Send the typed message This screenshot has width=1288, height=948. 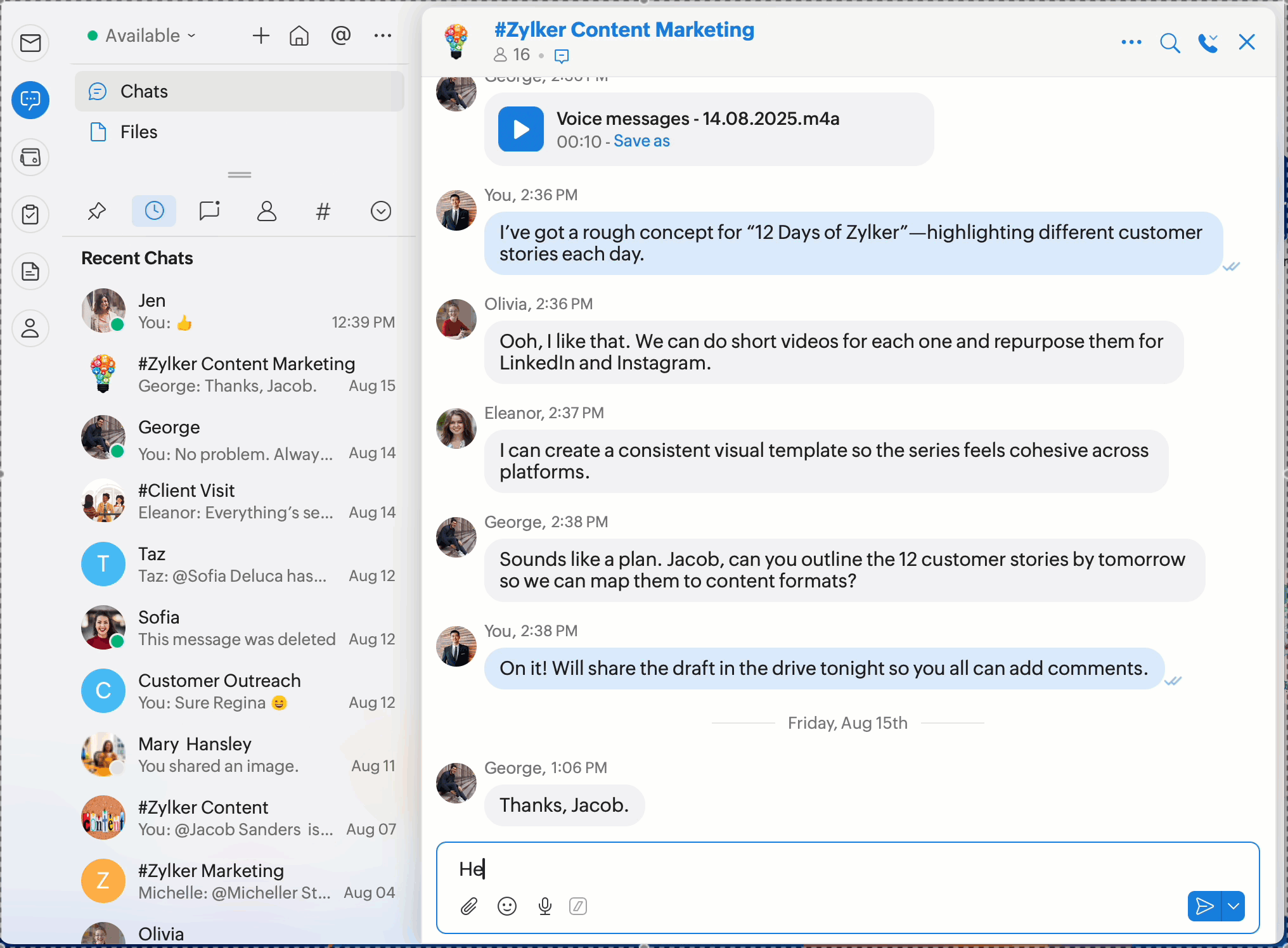pos(1204,906)
